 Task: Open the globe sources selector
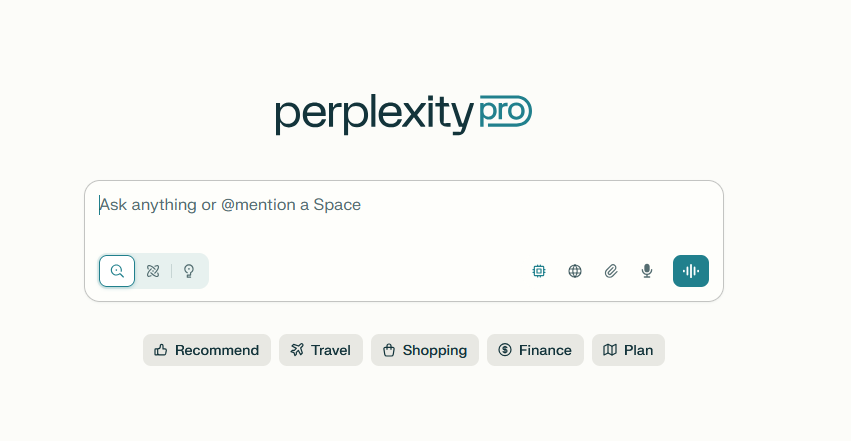click(575, 271)
